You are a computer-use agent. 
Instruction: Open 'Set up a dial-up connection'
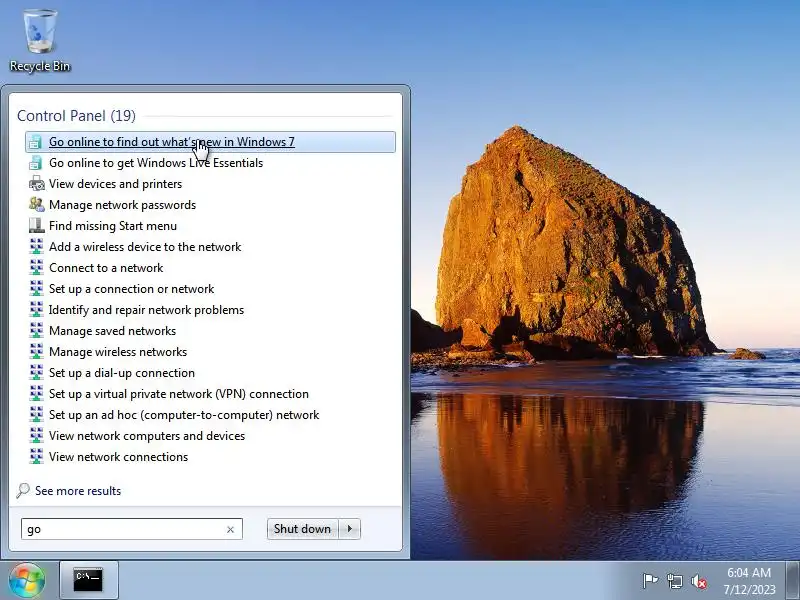pos(210,372)
